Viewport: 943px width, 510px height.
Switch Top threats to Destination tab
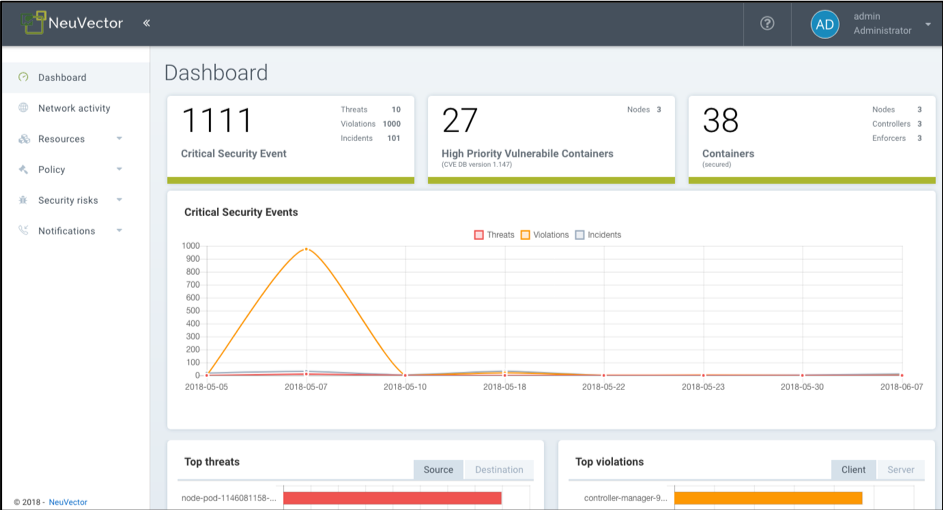[x=499, y=470]
